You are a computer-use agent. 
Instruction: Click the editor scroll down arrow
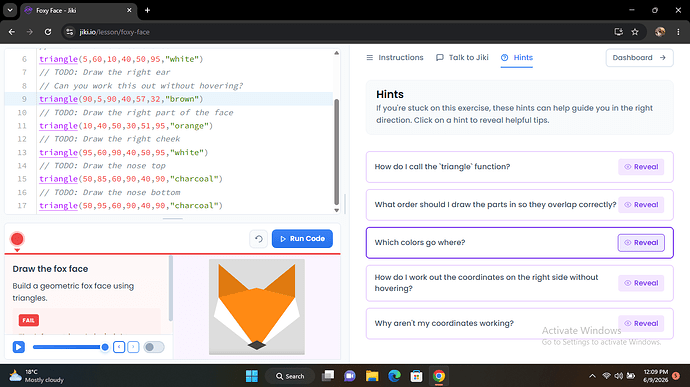coord(337,210)
